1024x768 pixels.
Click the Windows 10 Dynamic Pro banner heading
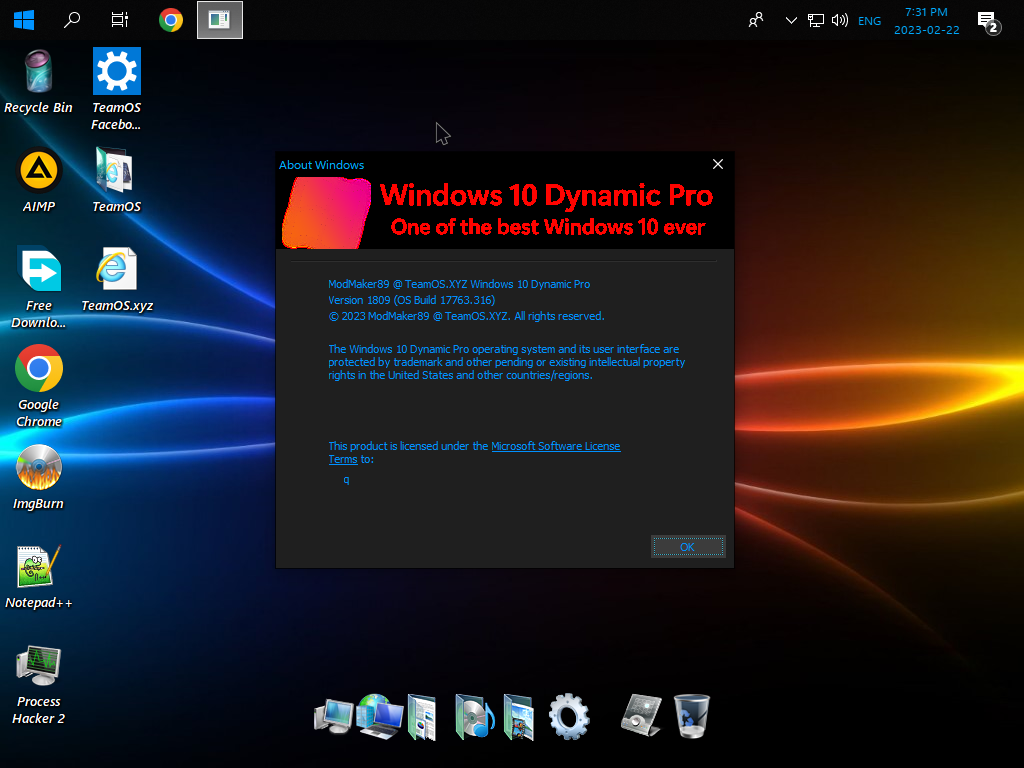point(546,195)
